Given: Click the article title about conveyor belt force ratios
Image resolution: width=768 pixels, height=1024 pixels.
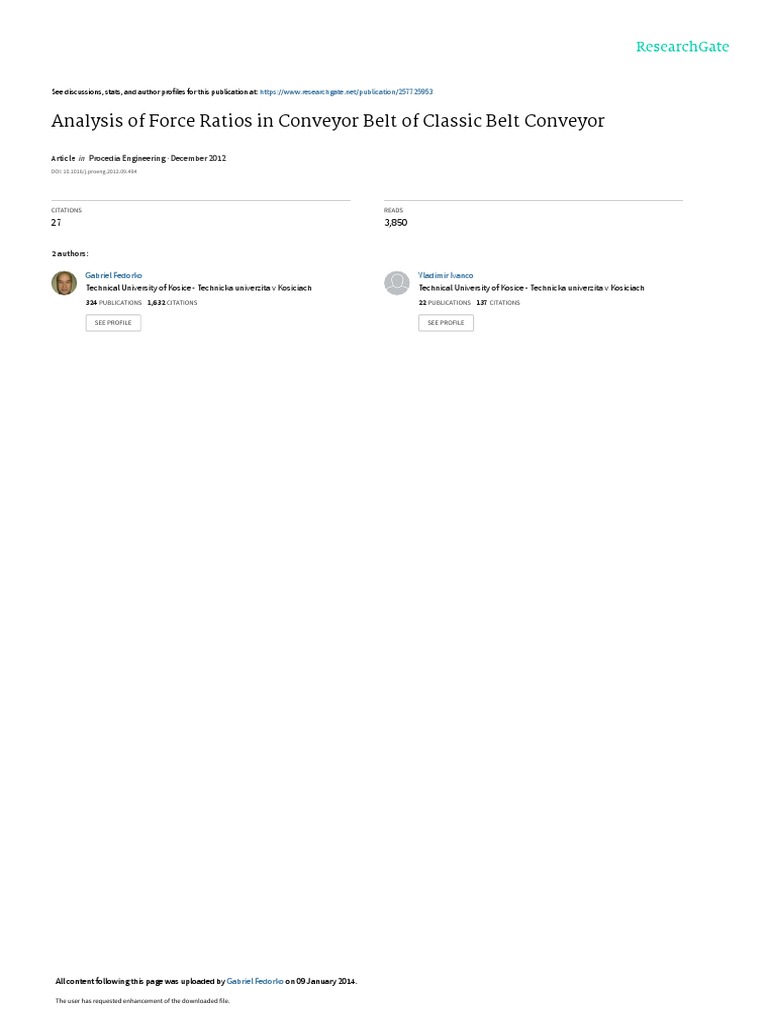Looking at the screenshot, I should 328,121.
